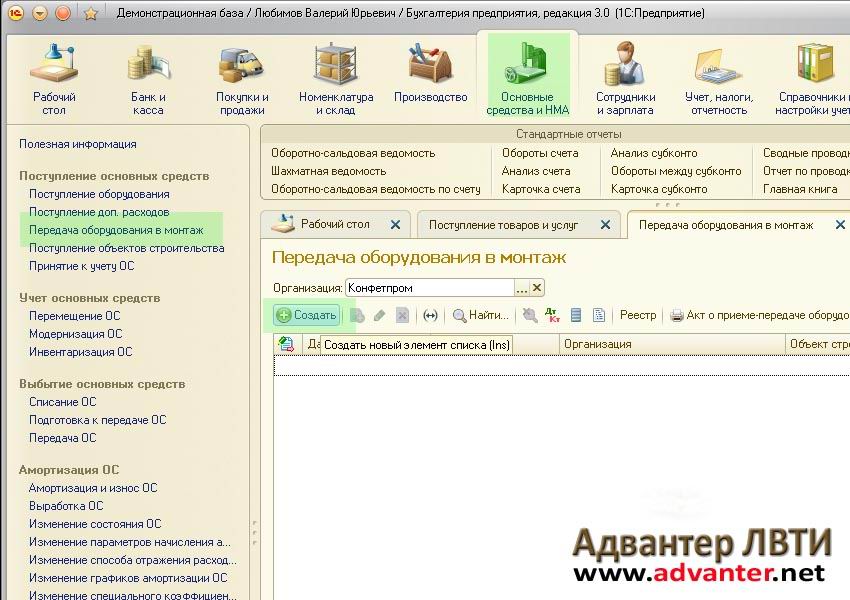850x600 pixels.
Task: Open the Покупки и продажи section
Action: (242, 79)
